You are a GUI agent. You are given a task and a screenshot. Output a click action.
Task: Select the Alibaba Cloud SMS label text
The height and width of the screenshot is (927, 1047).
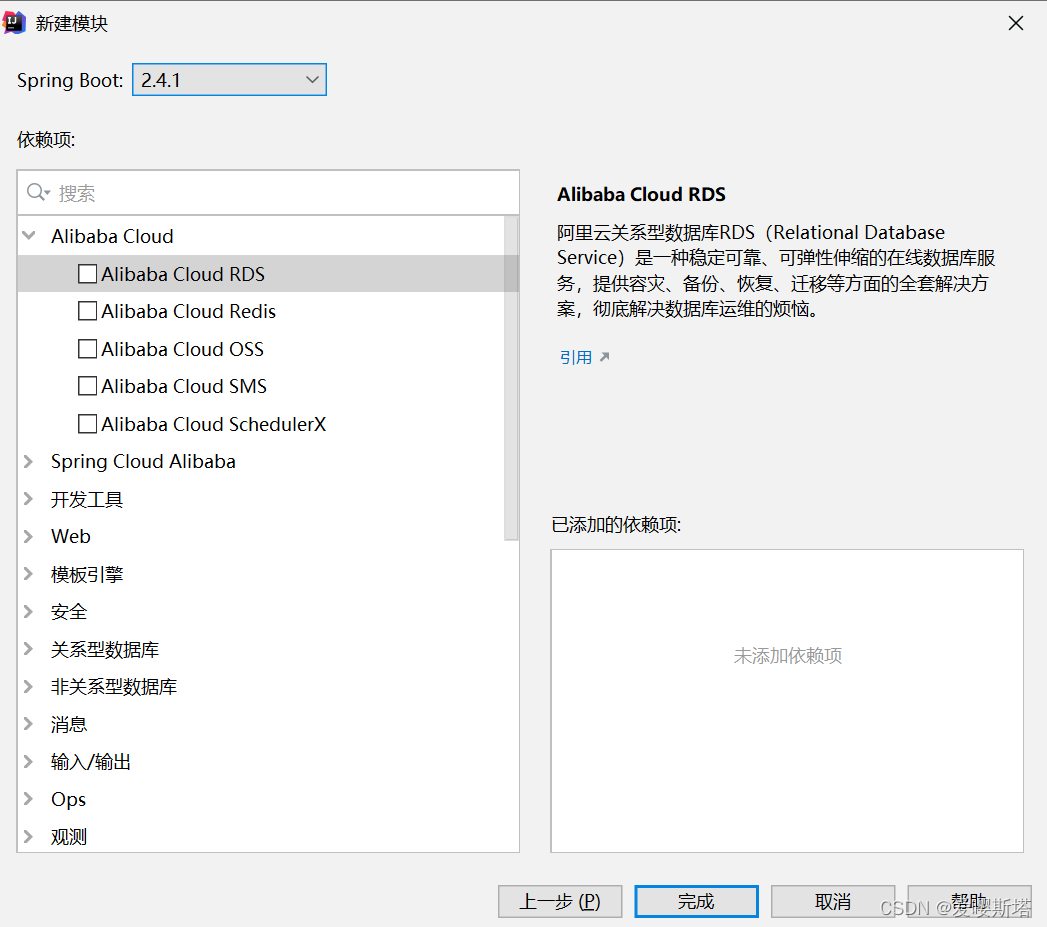pyautogui.click(x=184, y=386)
